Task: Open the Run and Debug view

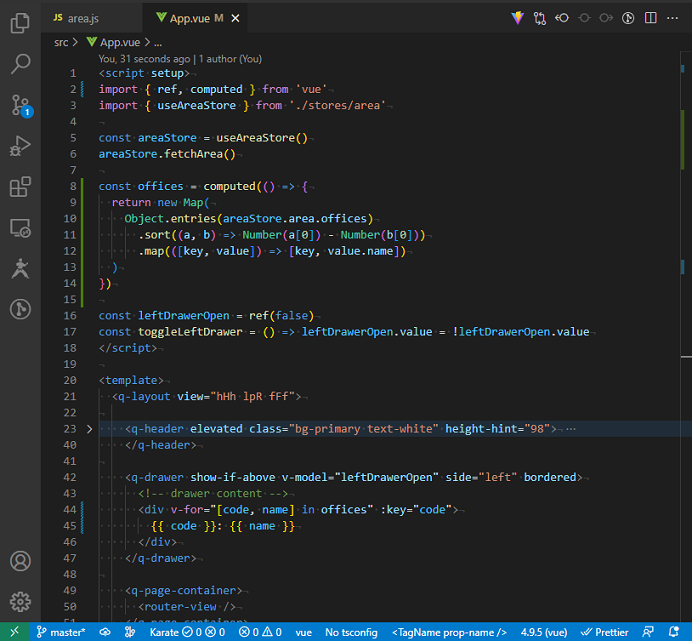Action: point(20,146)
